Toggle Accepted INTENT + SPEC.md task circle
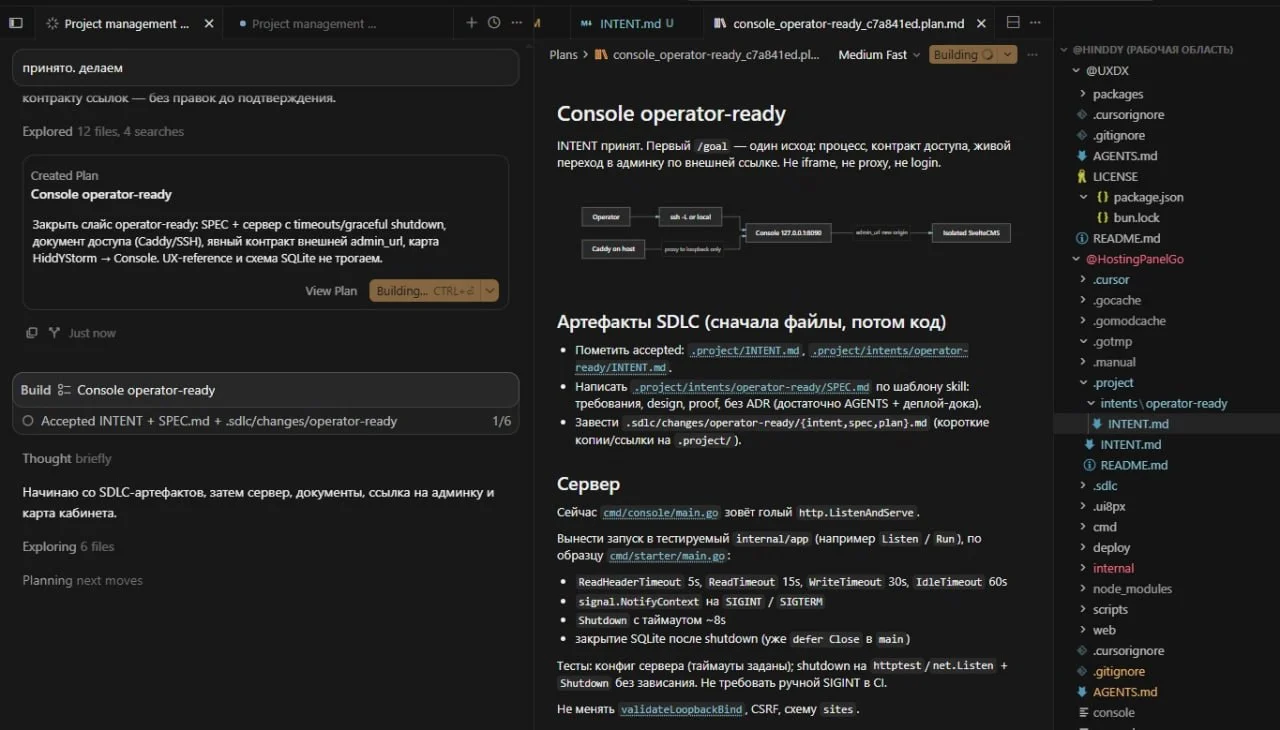1280x730 pixels. (28, 421)
